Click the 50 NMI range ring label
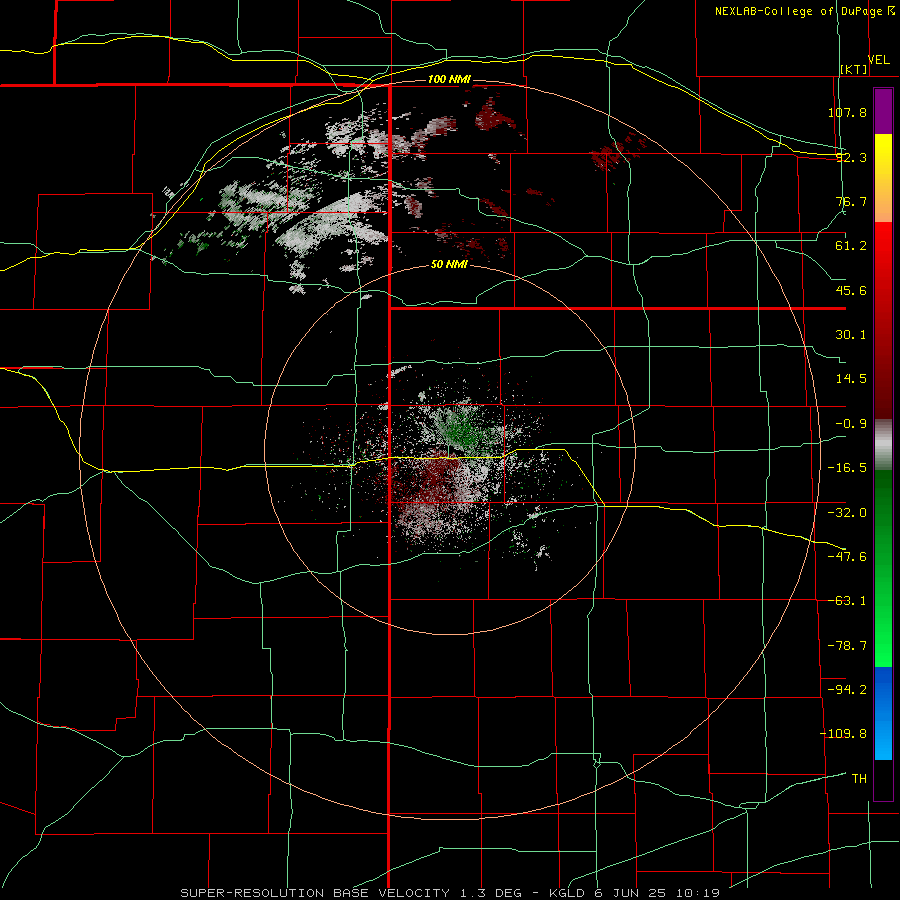 [449, 265]
